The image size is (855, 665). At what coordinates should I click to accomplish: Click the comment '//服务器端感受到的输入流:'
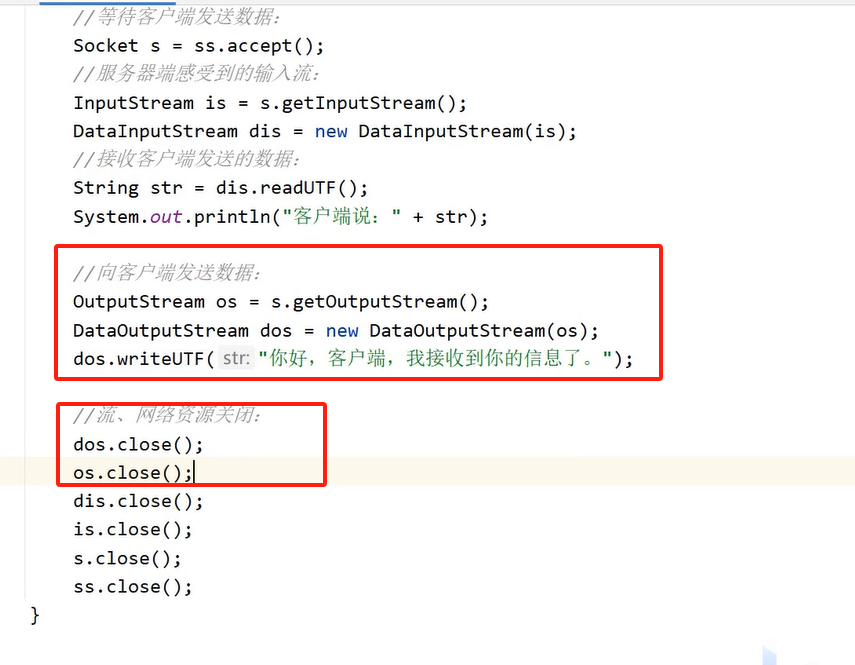pos(196,74)
